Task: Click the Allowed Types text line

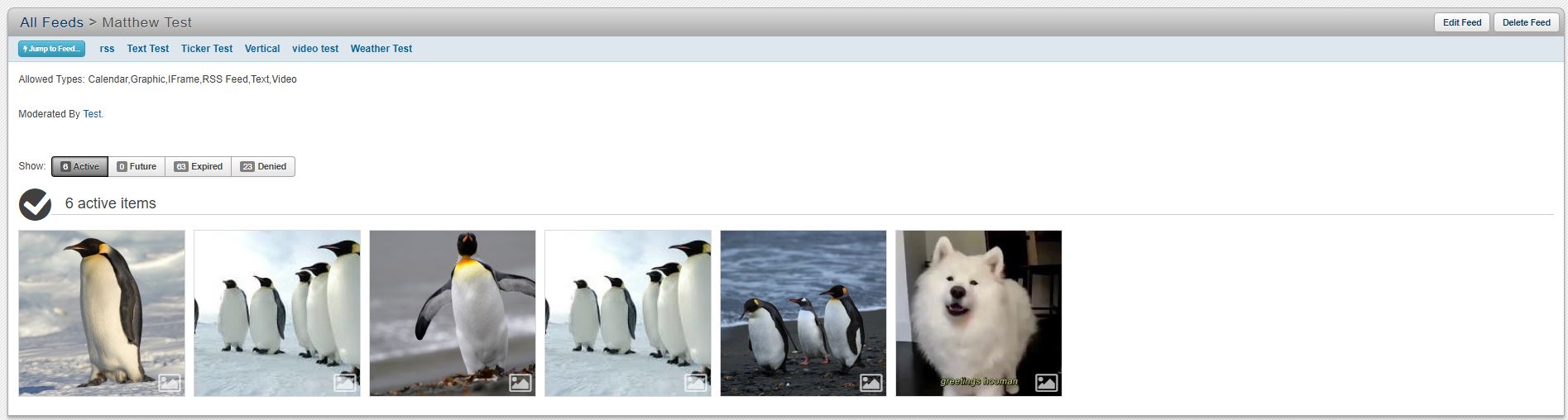Action: 157,79
